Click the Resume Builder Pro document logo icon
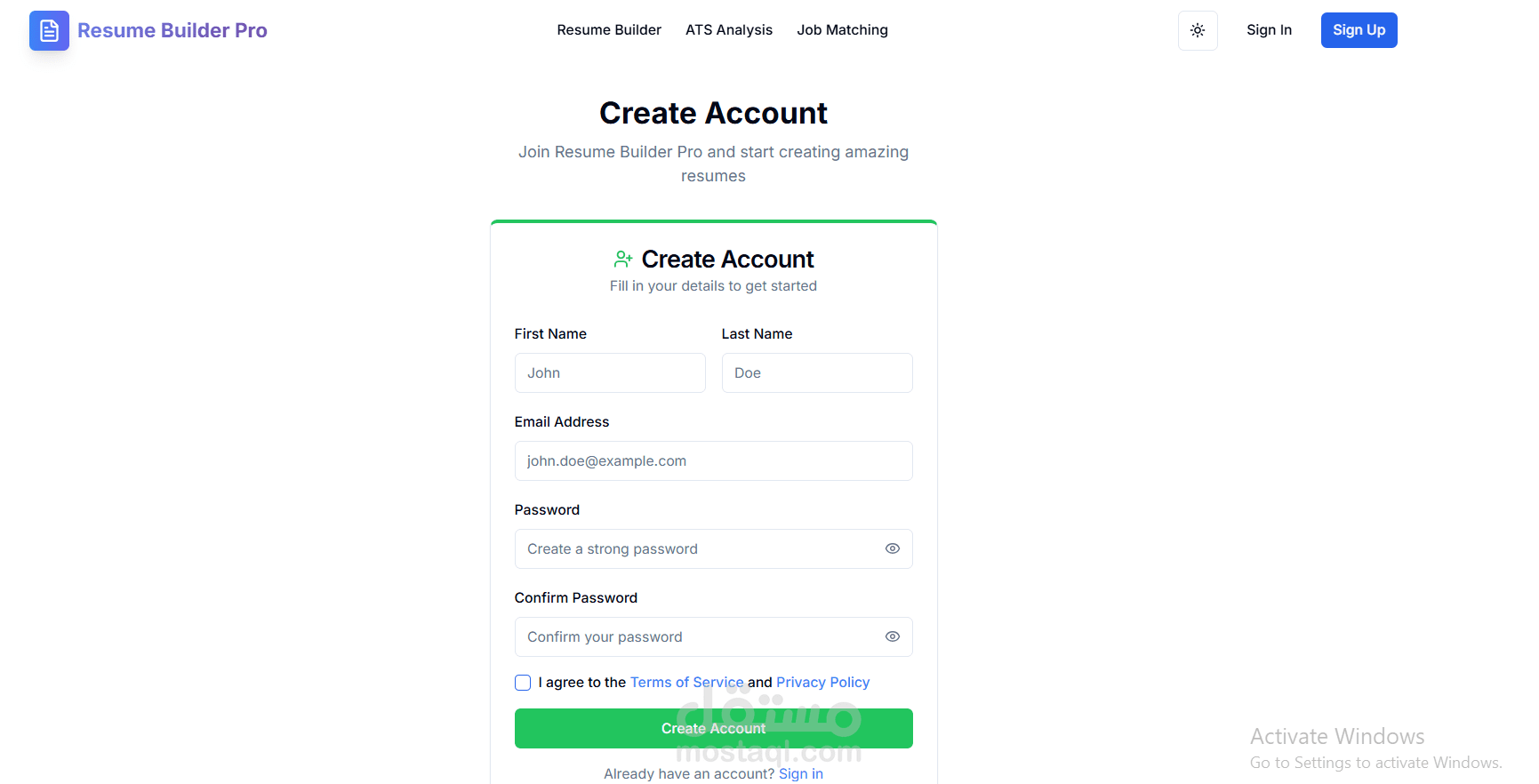The image size is (1539, 784). click(x=49, y=30)
